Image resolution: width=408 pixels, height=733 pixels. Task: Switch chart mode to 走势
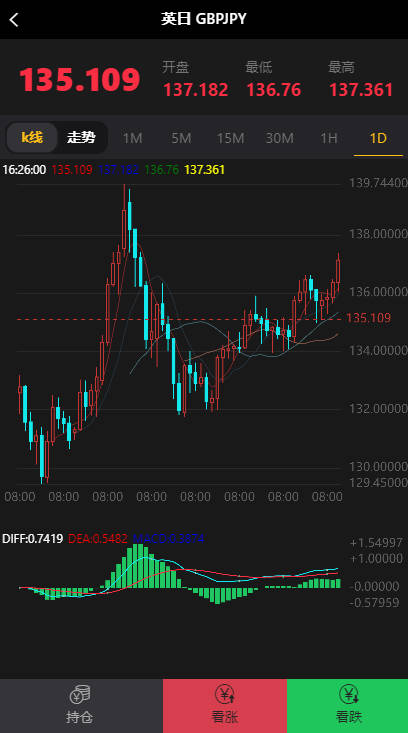[x=81, y=138]
